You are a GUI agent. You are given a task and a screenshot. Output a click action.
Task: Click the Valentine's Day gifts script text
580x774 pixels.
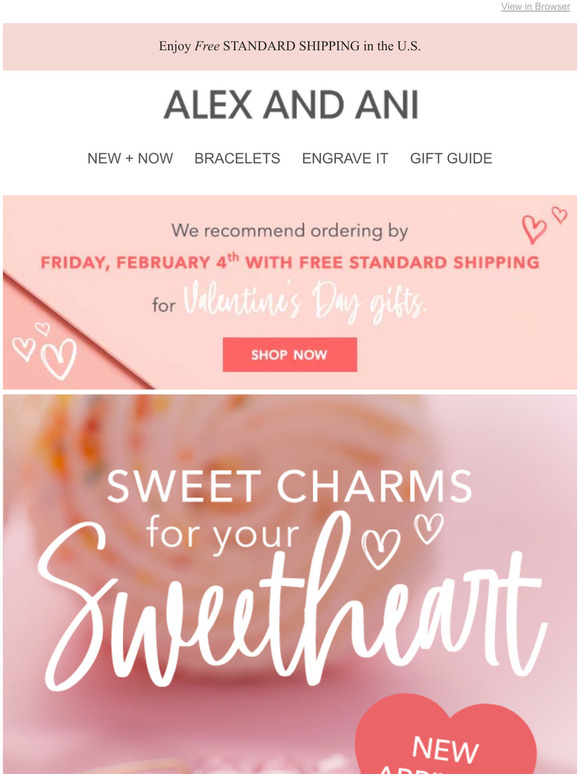[305, 302]
